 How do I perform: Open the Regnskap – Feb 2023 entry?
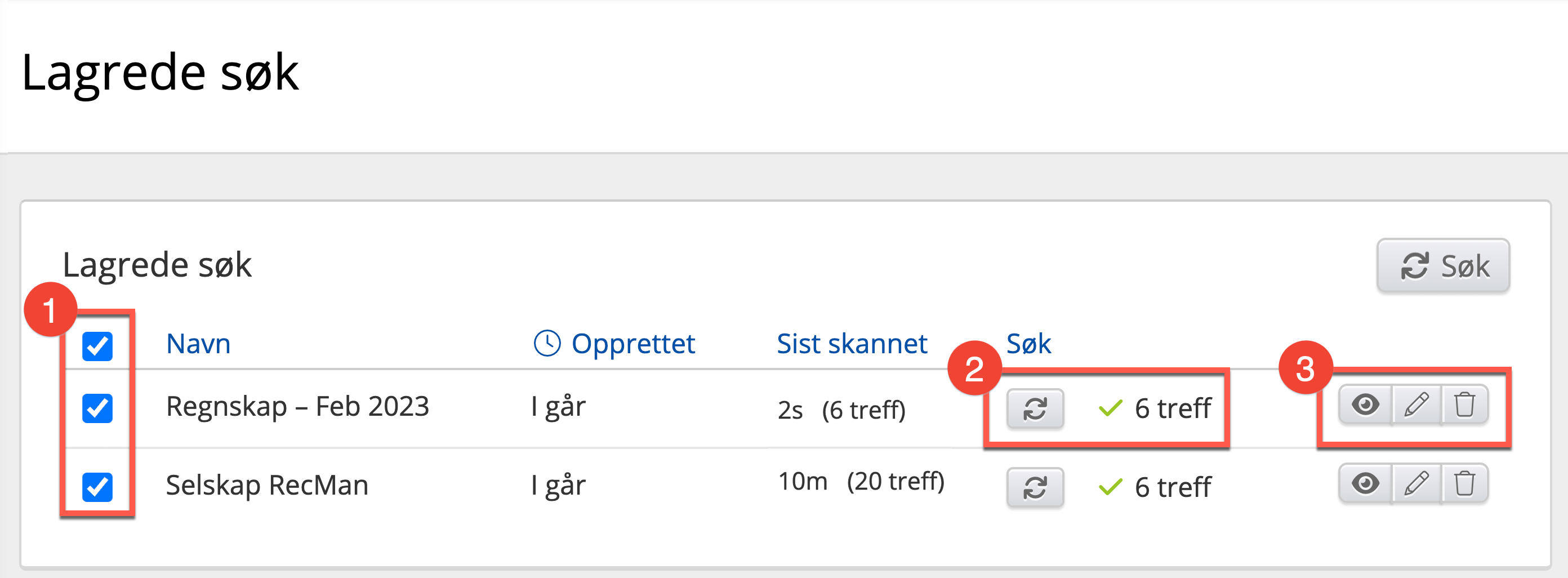(297, 406)
